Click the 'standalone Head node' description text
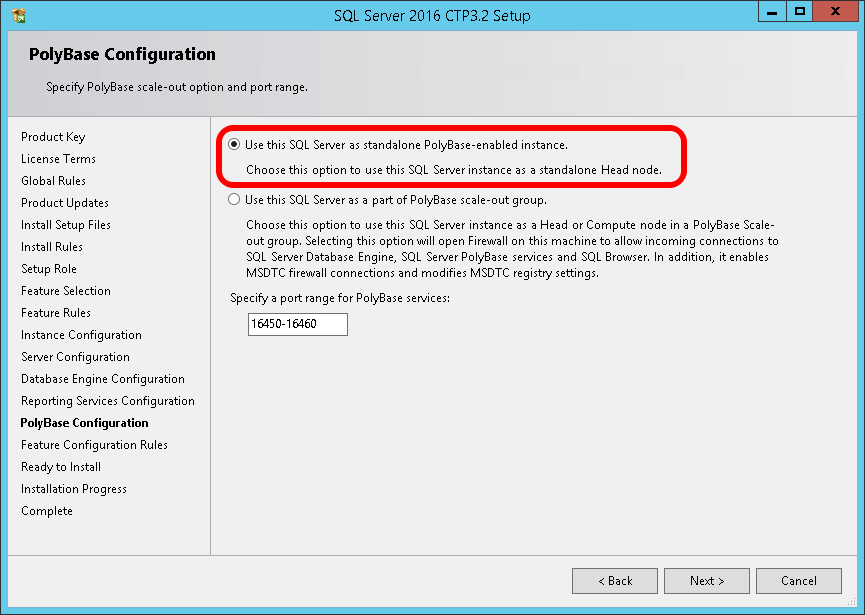Image resolution: width=865 pixels, height=615 pixels. click(x=453, y=170)
